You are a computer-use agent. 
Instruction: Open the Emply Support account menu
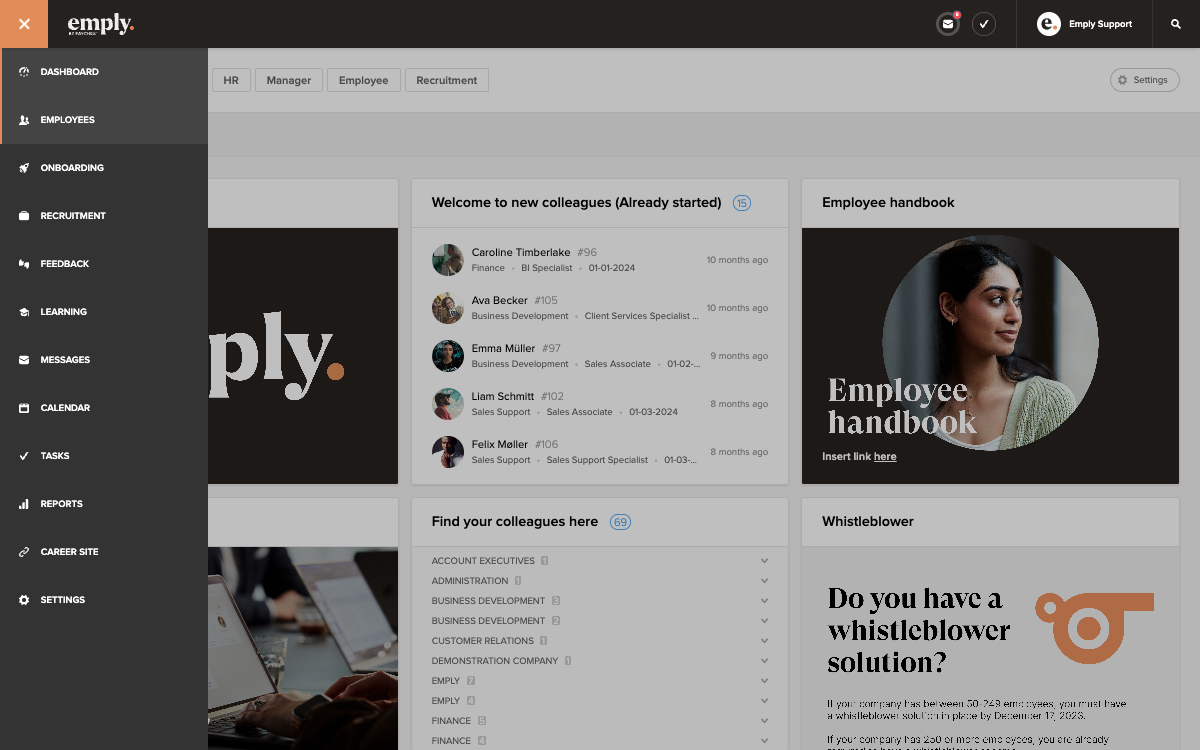pos(1084,24)
